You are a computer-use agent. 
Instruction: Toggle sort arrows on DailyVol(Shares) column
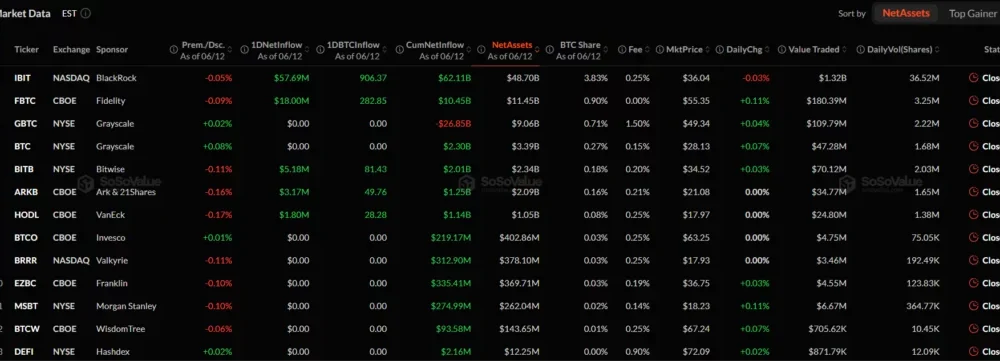tap(936, 50)
